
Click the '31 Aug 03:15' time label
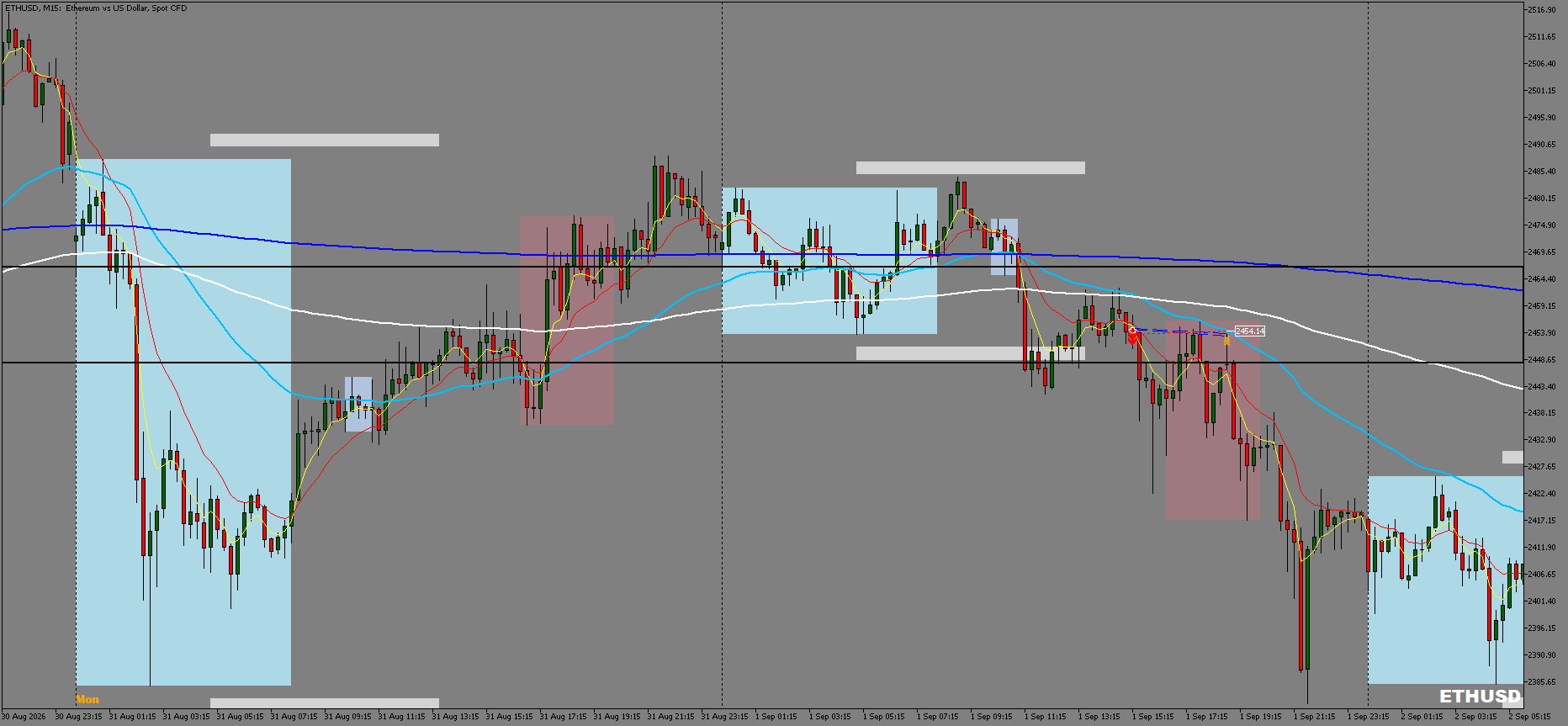click(186, 717)
